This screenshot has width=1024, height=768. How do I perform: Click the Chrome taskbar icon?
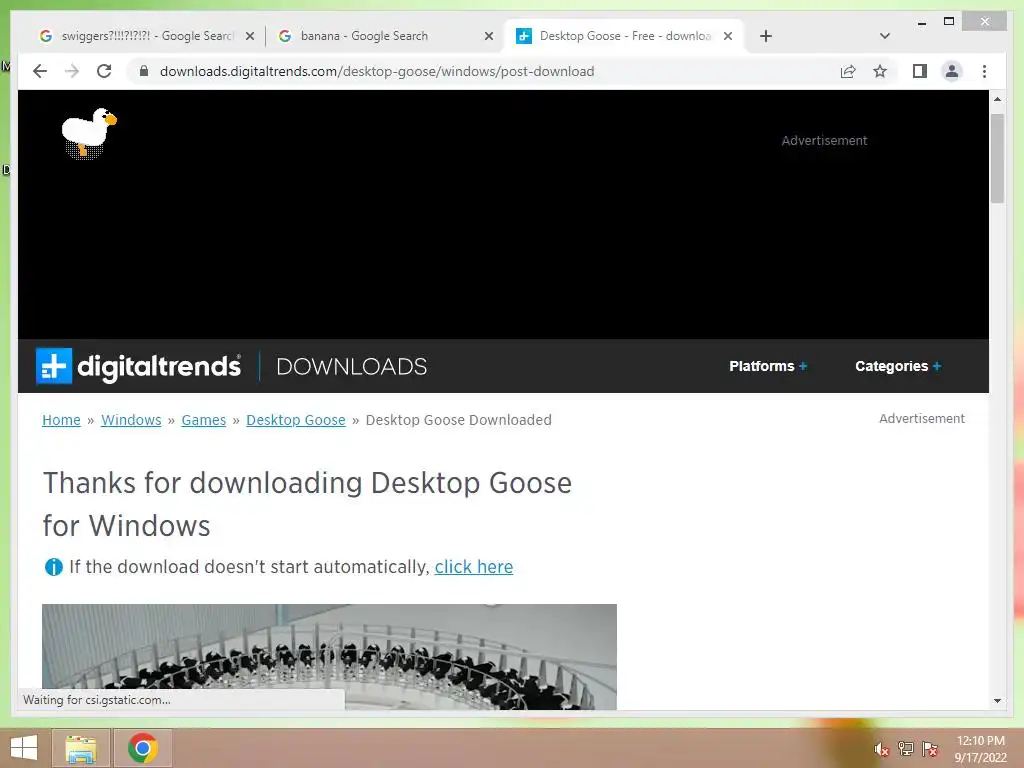tap(143, 748)
